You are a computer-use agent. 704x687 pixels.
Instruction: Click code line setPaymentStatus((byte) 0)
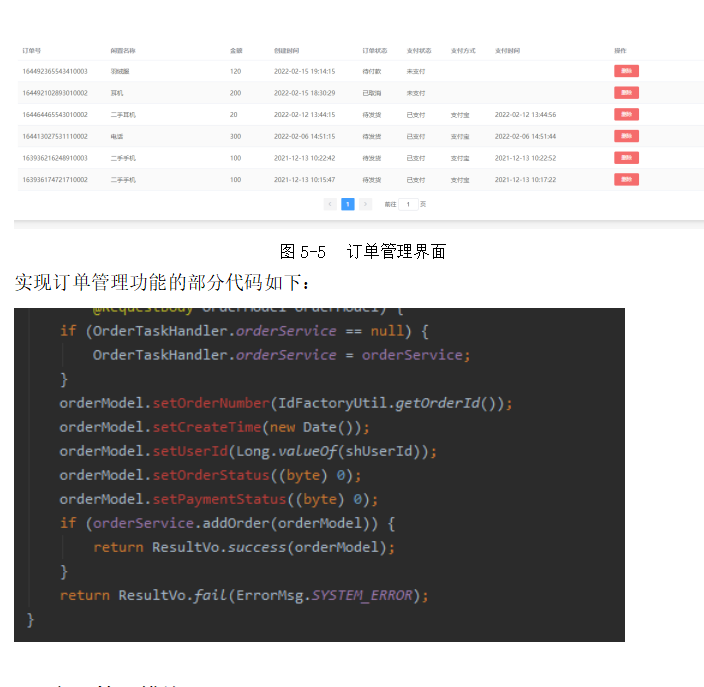pos(219,499)
